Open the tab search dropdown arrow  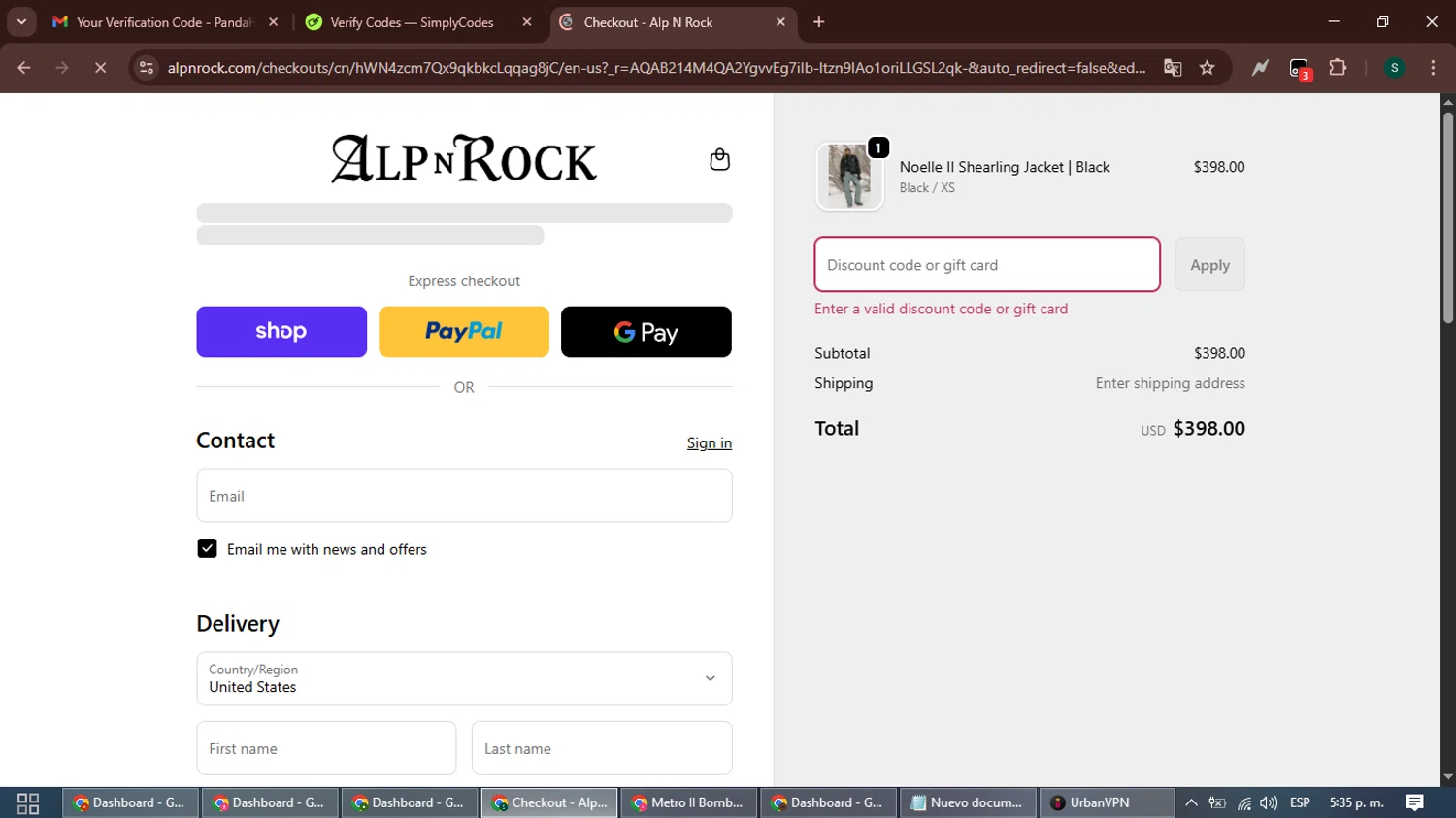[21, 22]
